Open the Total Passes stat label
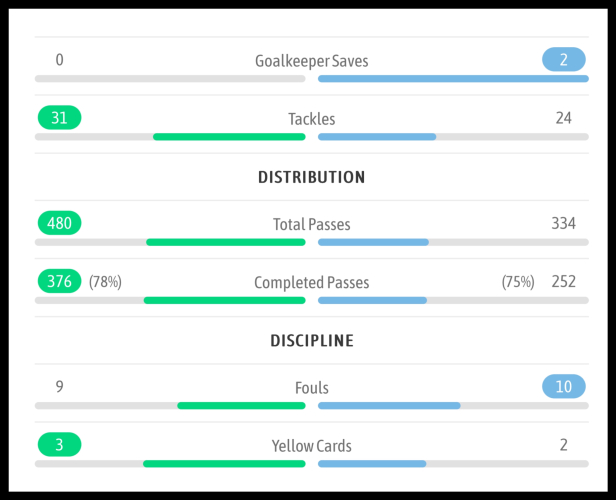The height and width of the screenshot is (500, 616). click(x=311, y=224)
